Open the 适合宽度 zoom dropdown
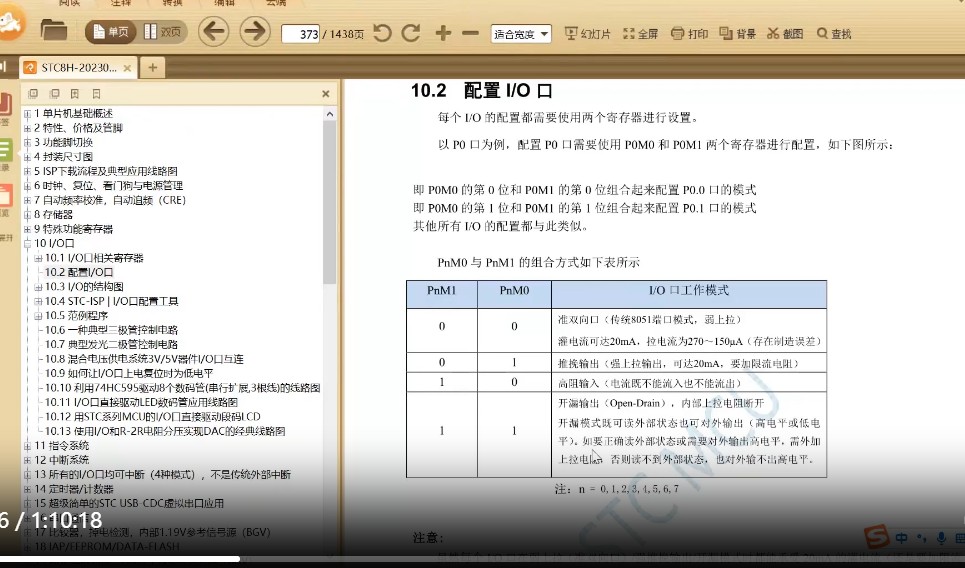Screen dimensions: 965x568 pyautogui.click(x=521, y=34)
